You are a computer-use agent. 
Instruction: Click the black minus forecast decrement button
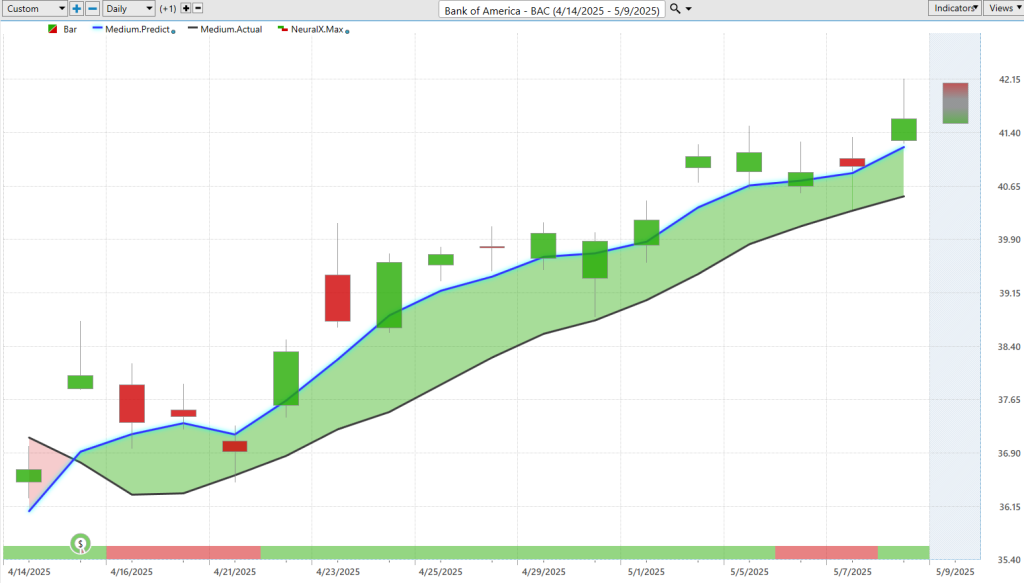198,8
